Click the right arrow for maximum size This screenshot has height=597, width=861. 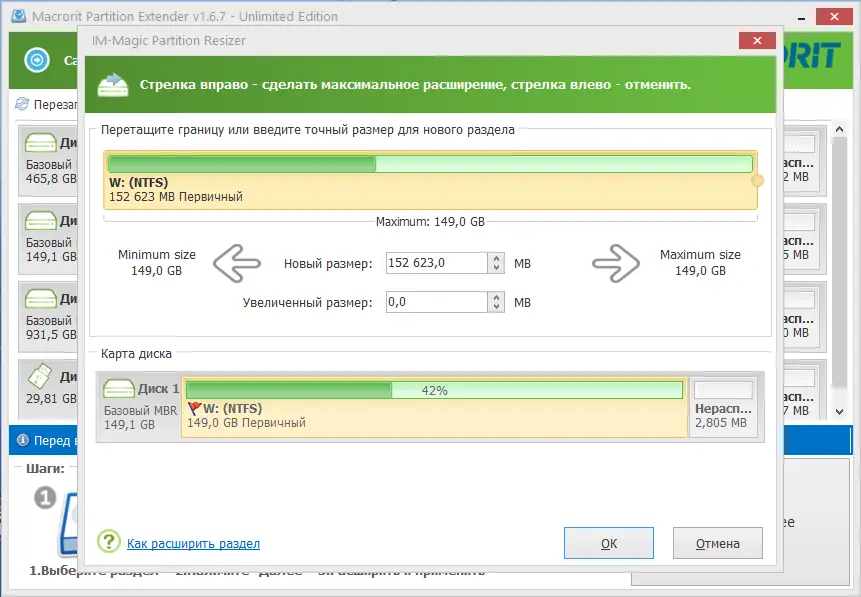tap(616, 264)
